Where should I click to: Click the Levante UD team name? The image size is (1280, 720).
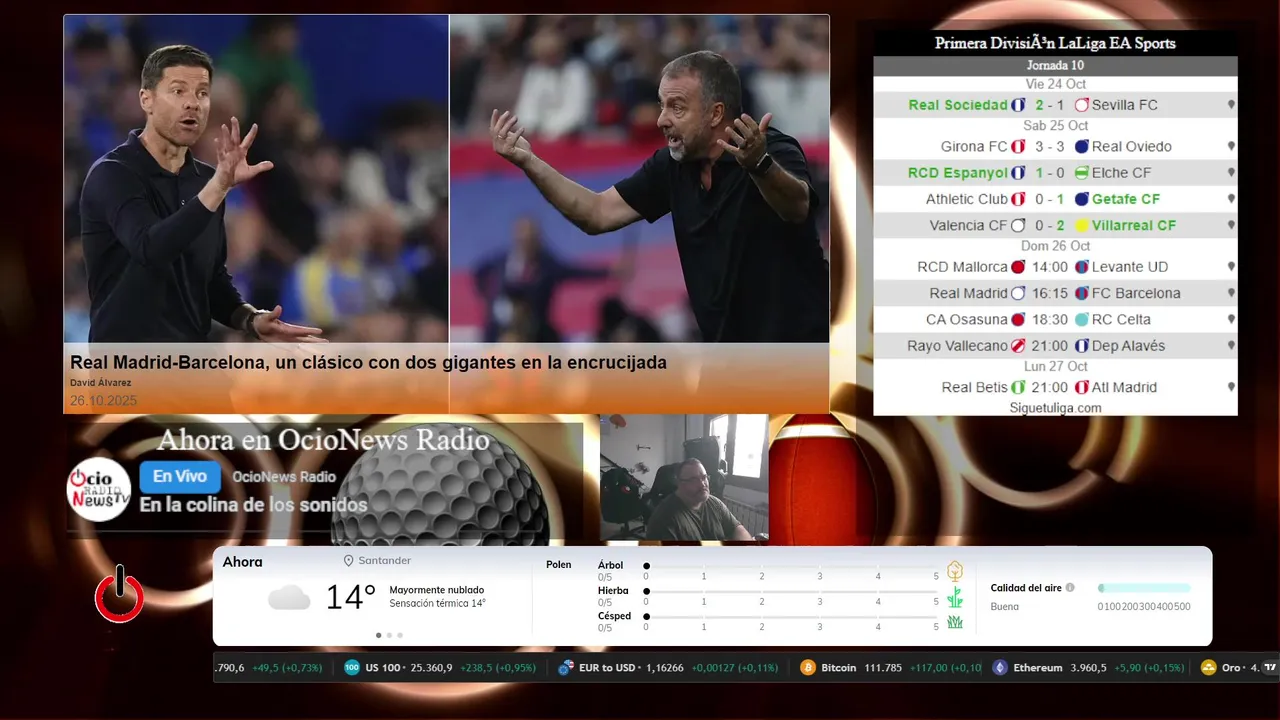tap(1130, 267)
